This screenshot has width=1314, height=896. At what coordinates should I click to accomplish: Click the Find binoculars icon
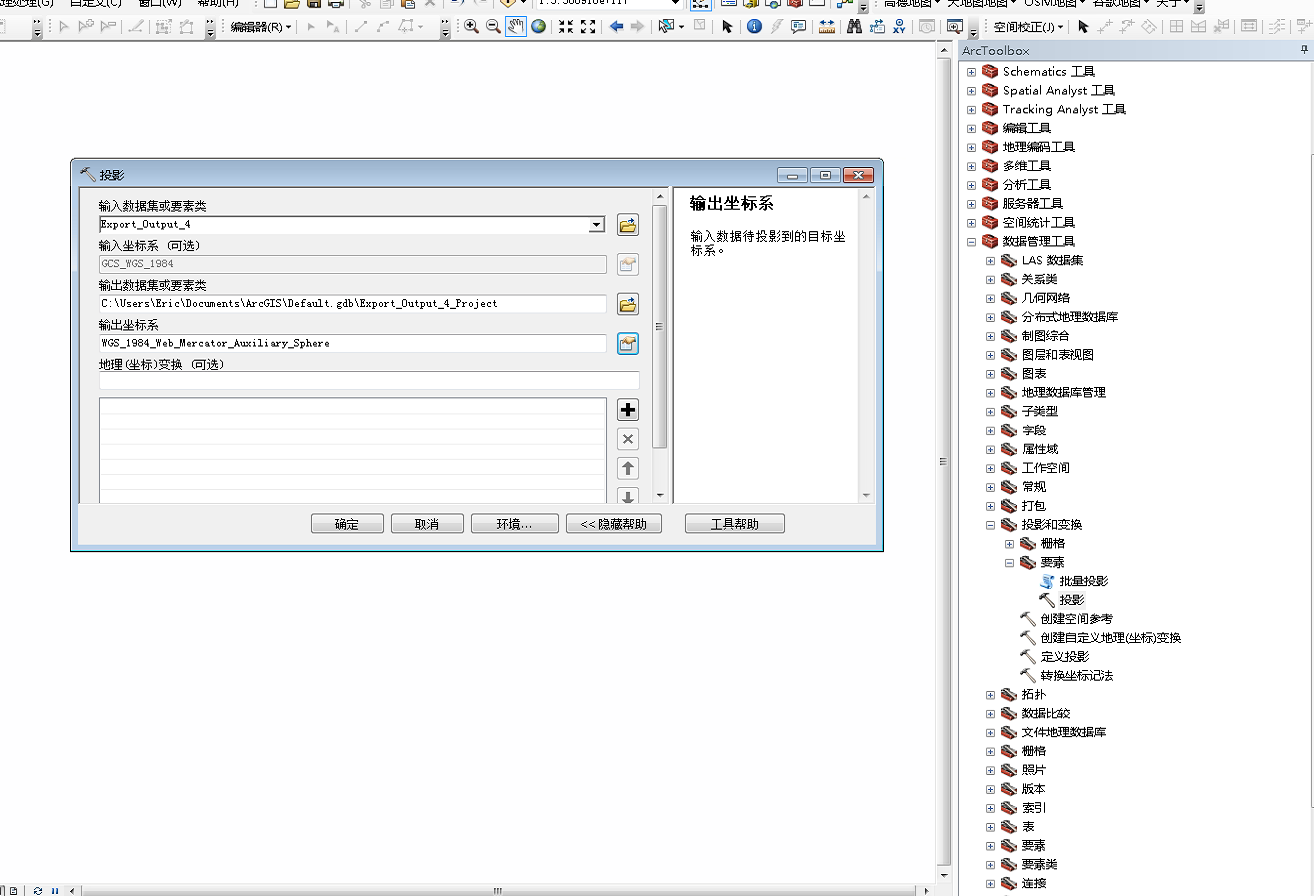coord(854,28)
